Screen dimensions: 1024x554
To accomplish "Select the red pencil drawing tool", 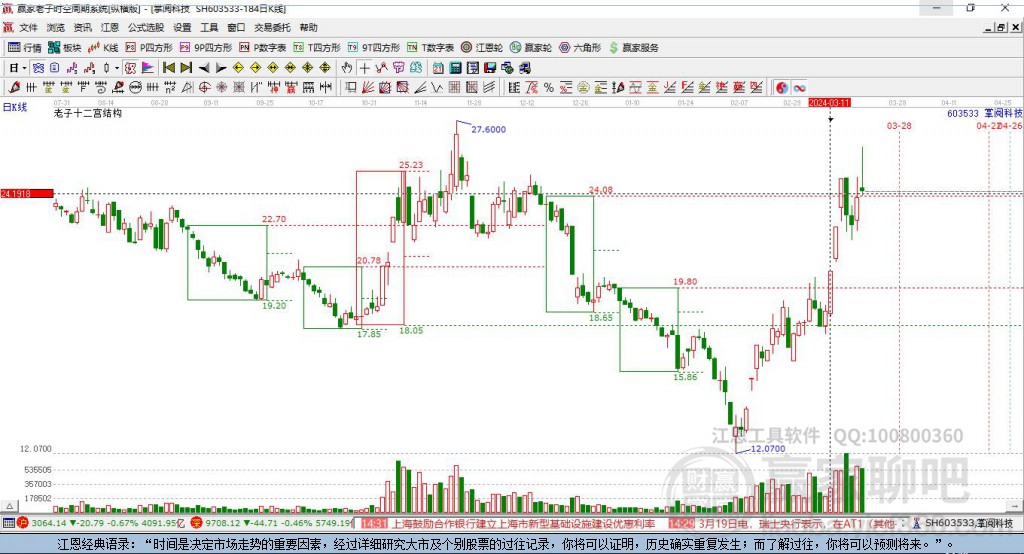I will point(14,88).
